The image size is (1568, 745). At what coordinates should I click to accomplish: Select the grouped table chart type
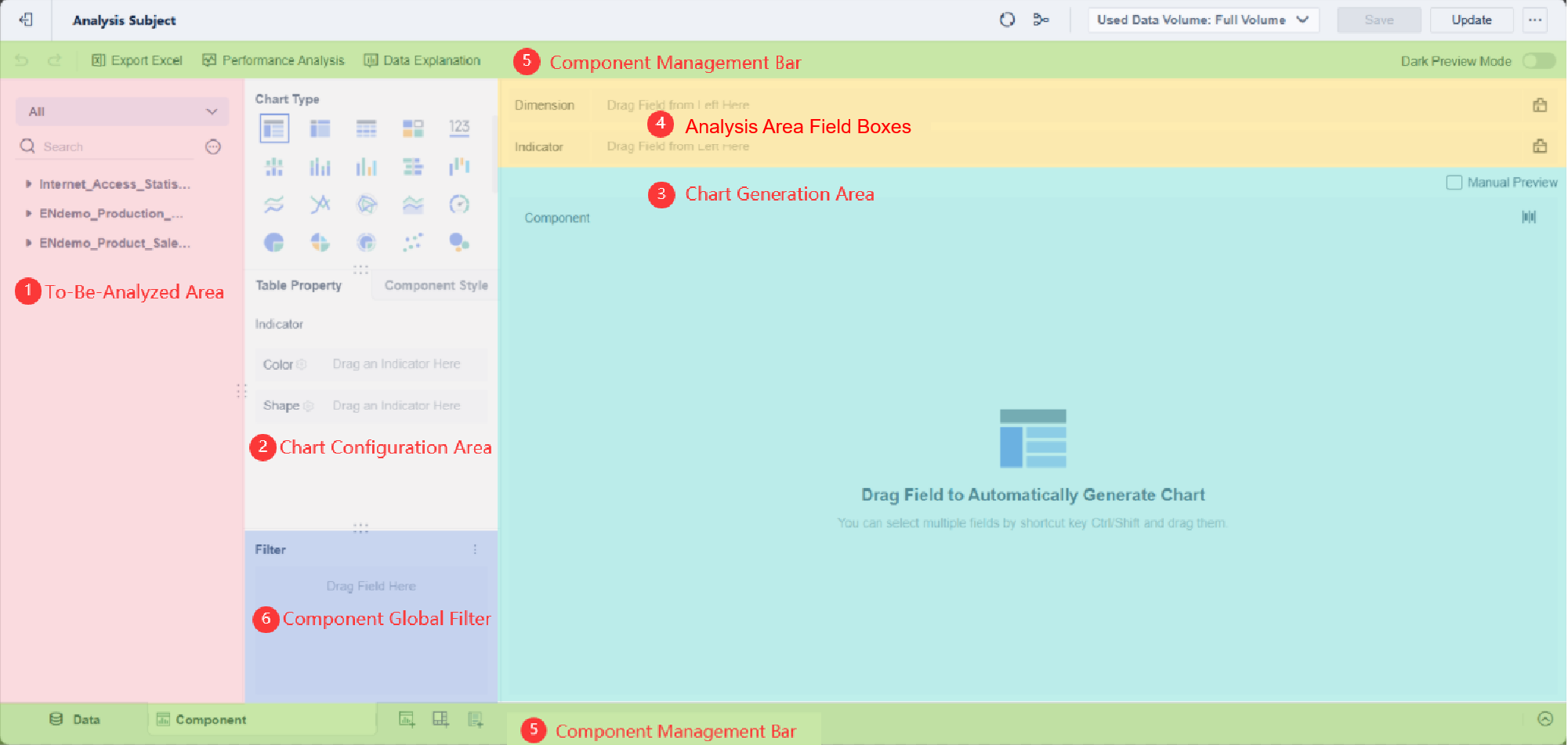(x=320, y=128)
